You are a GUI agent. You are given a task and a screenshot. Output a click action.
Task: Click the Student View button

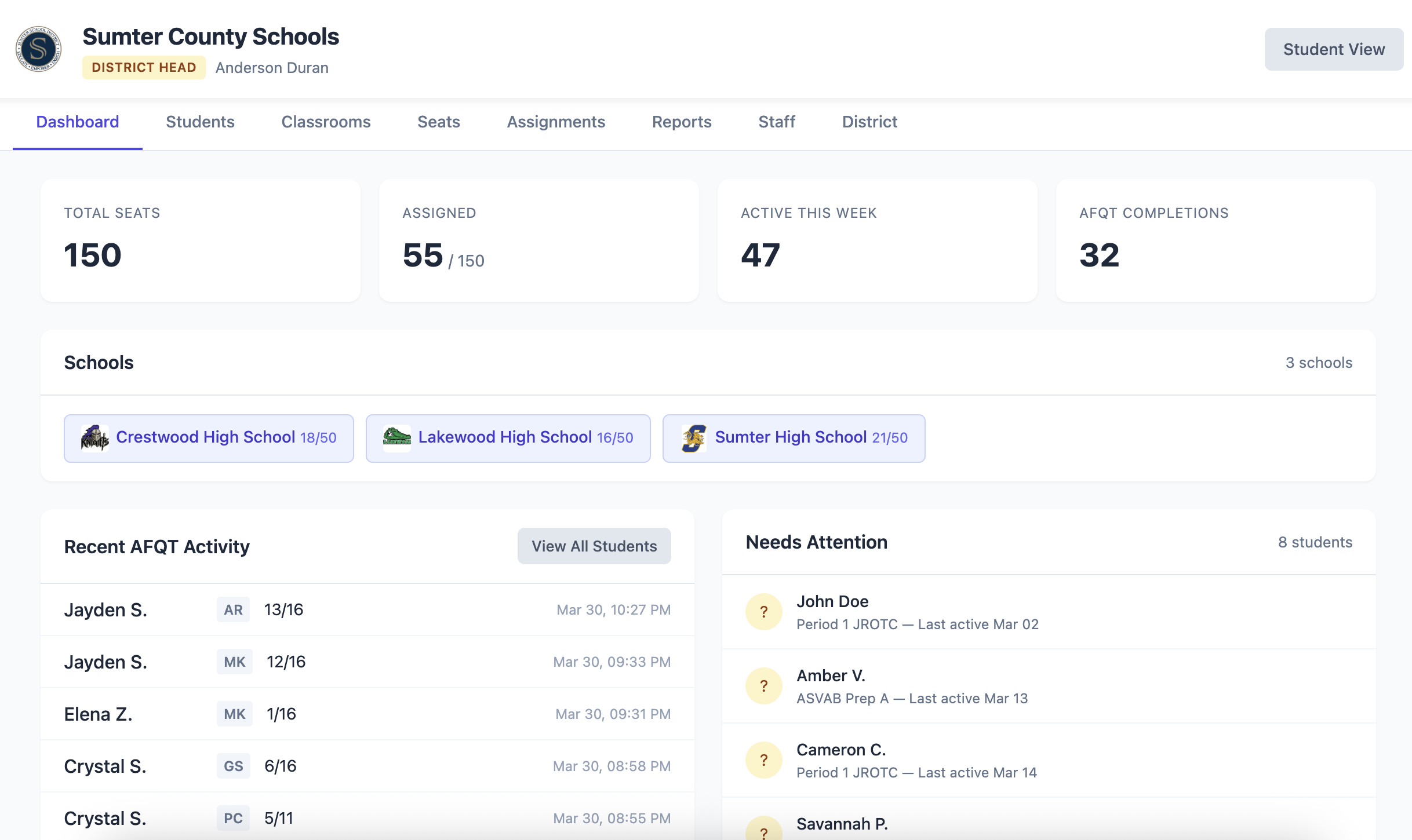(1334, 49)
